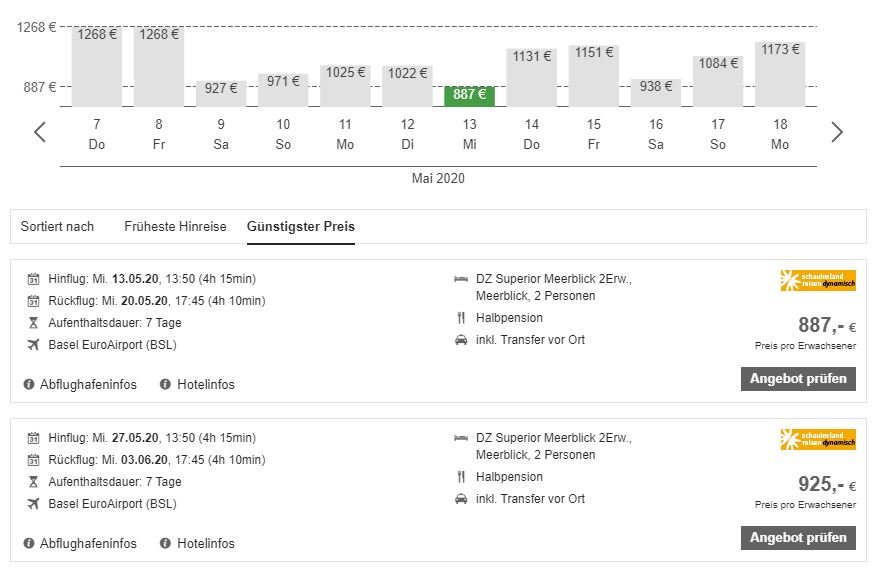
Task: Select the 938 € bar for Saturday 16
Action: click(x=656, y=92)
